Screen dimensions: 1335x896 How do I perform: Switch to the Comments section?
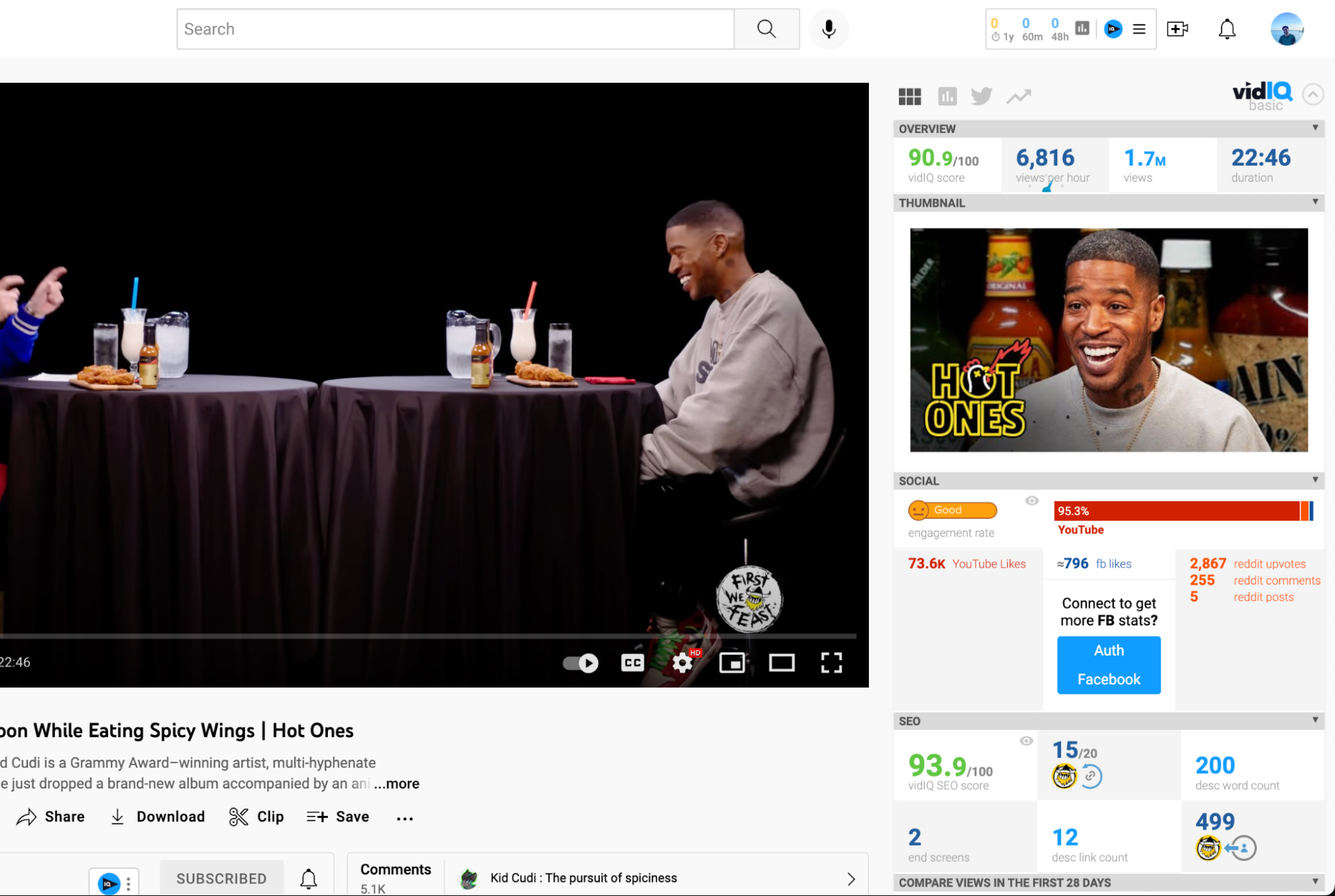[395, 869]
